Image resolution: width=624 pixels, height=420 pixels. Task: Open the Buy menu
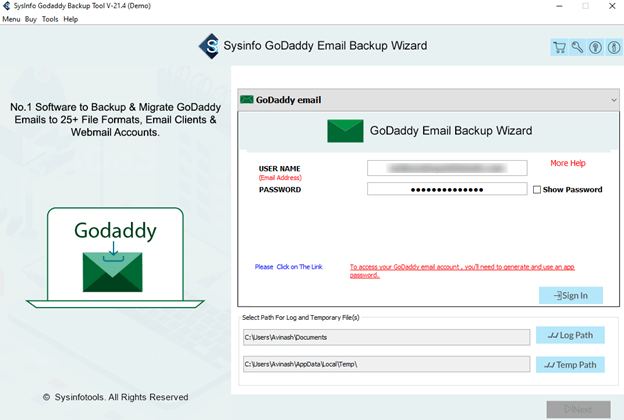coord(31,19)
